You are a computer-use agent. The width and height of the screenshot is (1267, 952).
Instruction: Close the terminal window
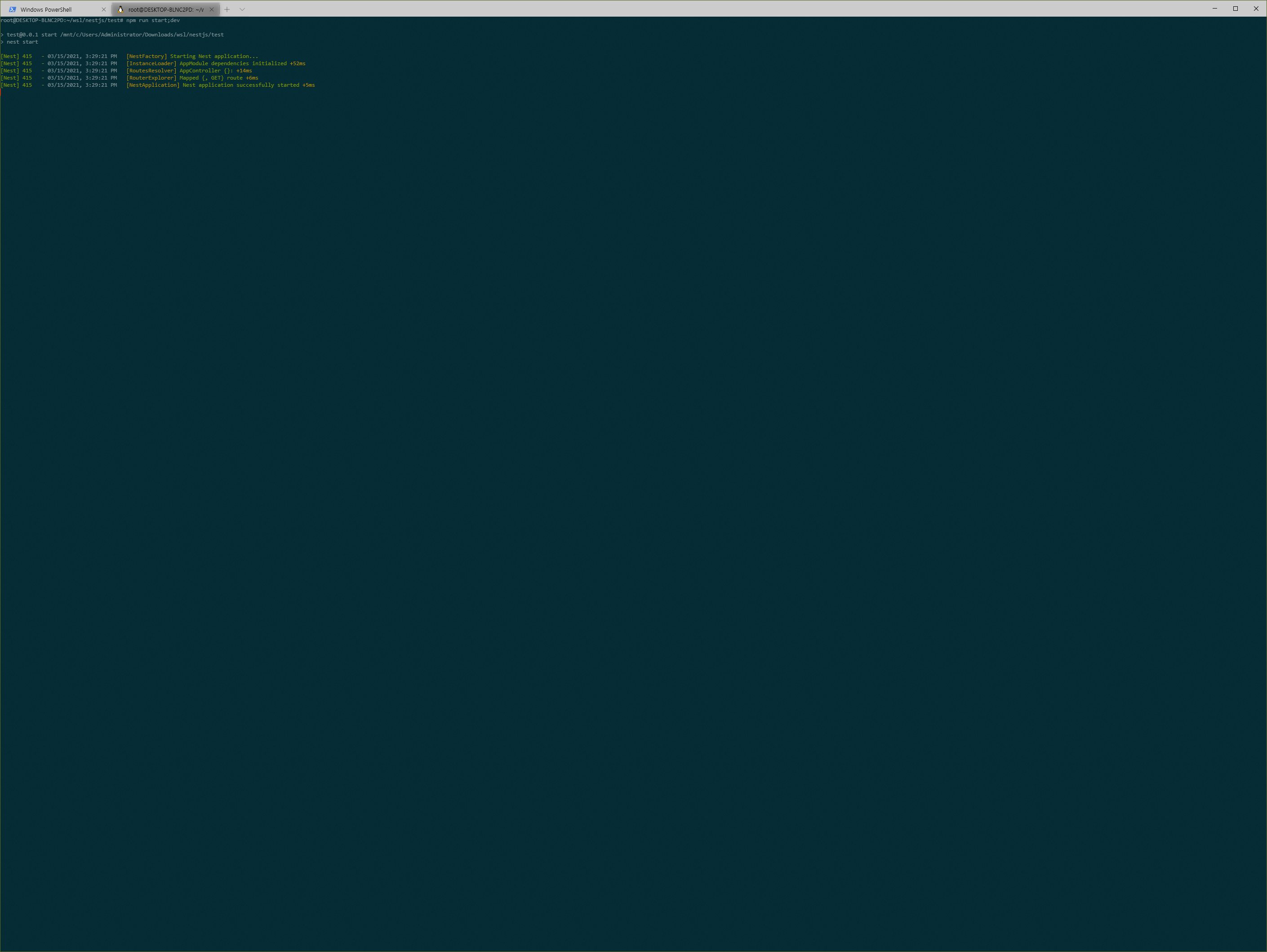(1256, 9)
